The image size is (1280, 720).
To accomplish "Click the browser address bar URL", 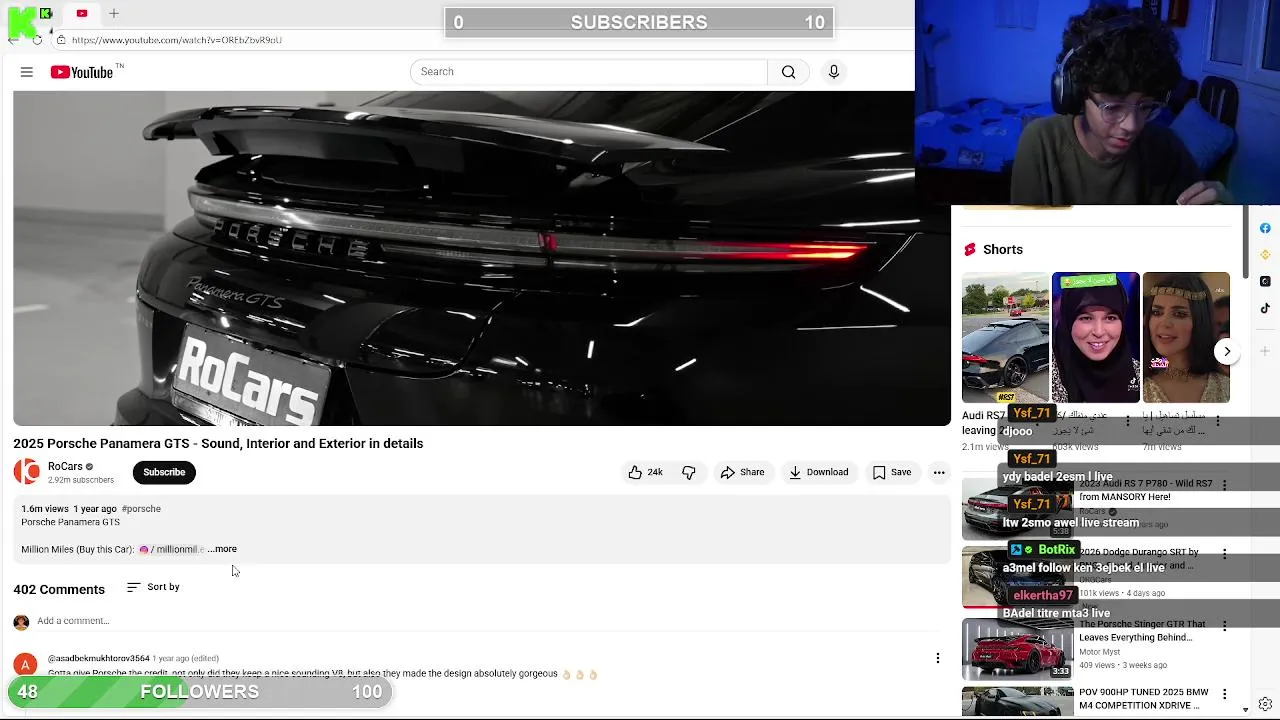I will click(177, 40).
